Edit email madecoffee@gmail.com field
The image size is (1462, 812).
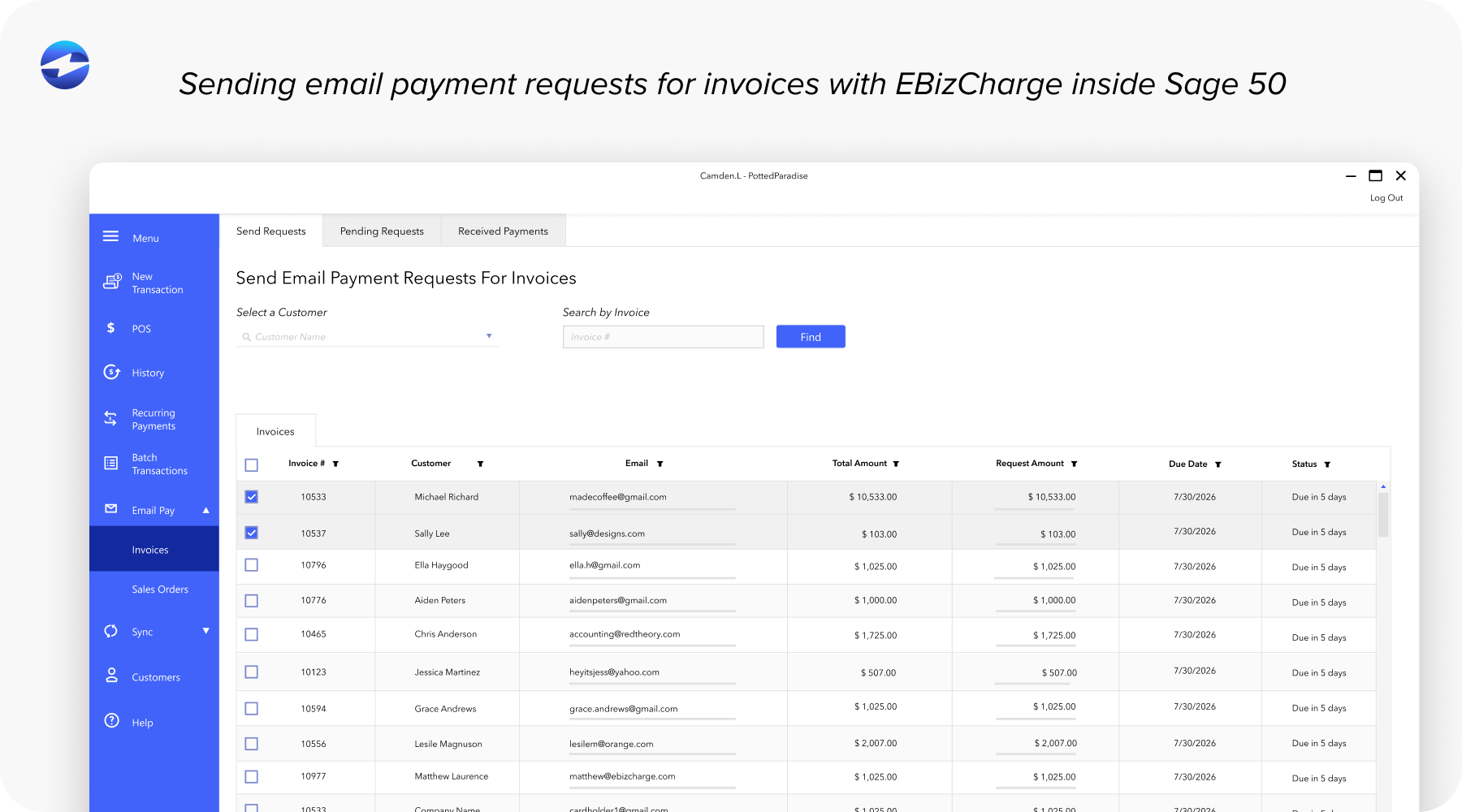(652, 499)
